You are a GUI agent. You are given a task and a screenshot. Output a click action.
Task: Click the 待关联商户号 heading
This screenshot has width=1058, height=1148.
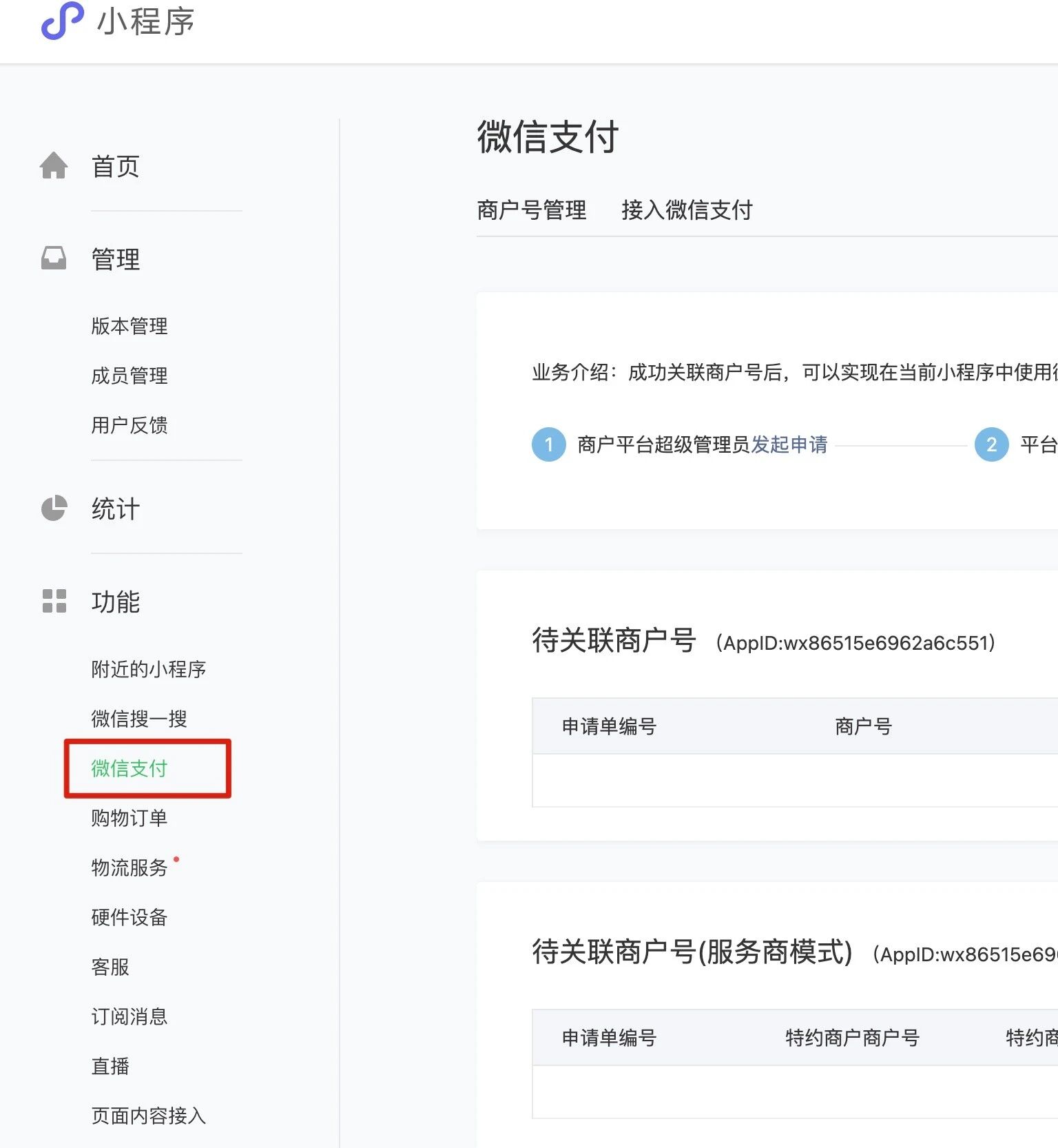614,640
